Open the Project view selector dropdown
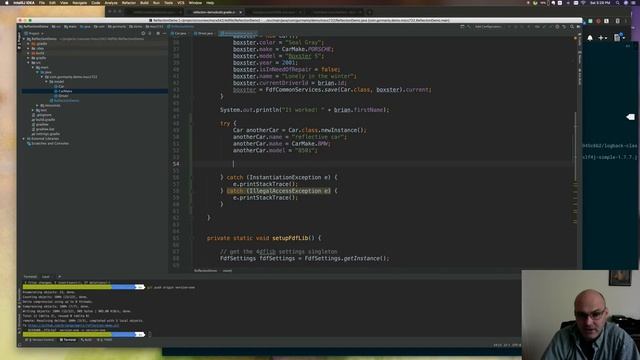Viewport: 640px width, 360px height. [34, 33]
